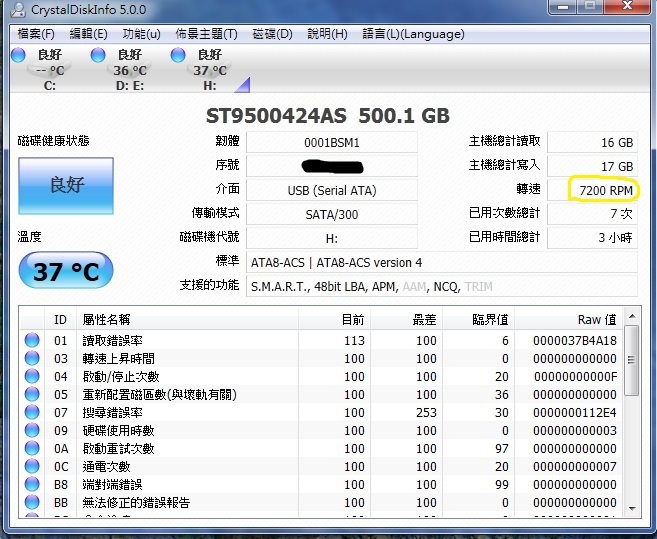Open the 佈景主題(T) menu
The image size is (657, 539).
206,34
